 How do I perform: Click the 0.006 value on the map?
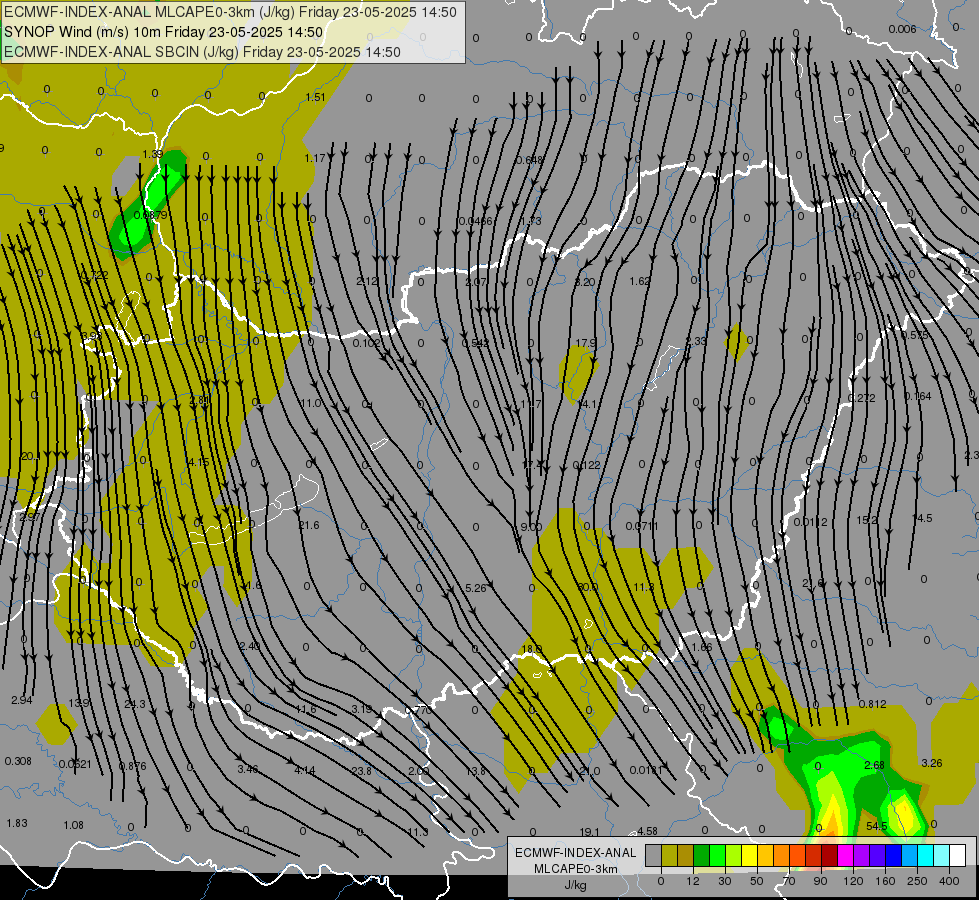902,29
